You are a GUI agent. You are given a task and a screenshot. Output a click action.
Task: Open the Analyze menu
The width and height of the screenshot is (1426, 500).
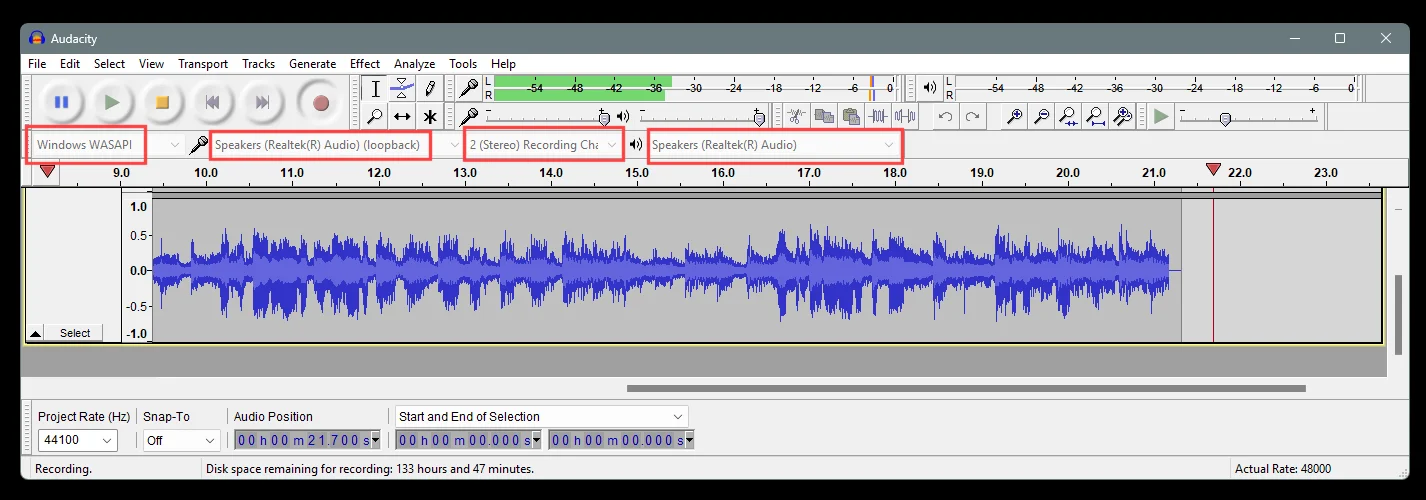[x=414, y=63]
